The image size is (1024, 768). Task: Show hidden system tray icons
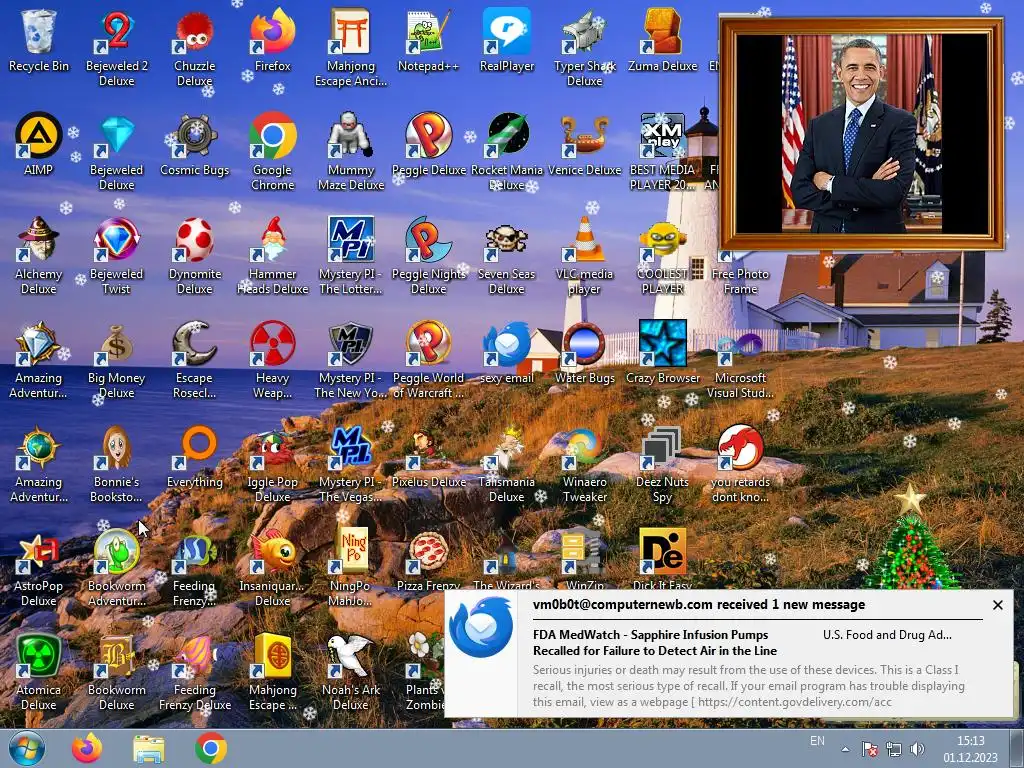pyautogui.click(x=845, y=750)
